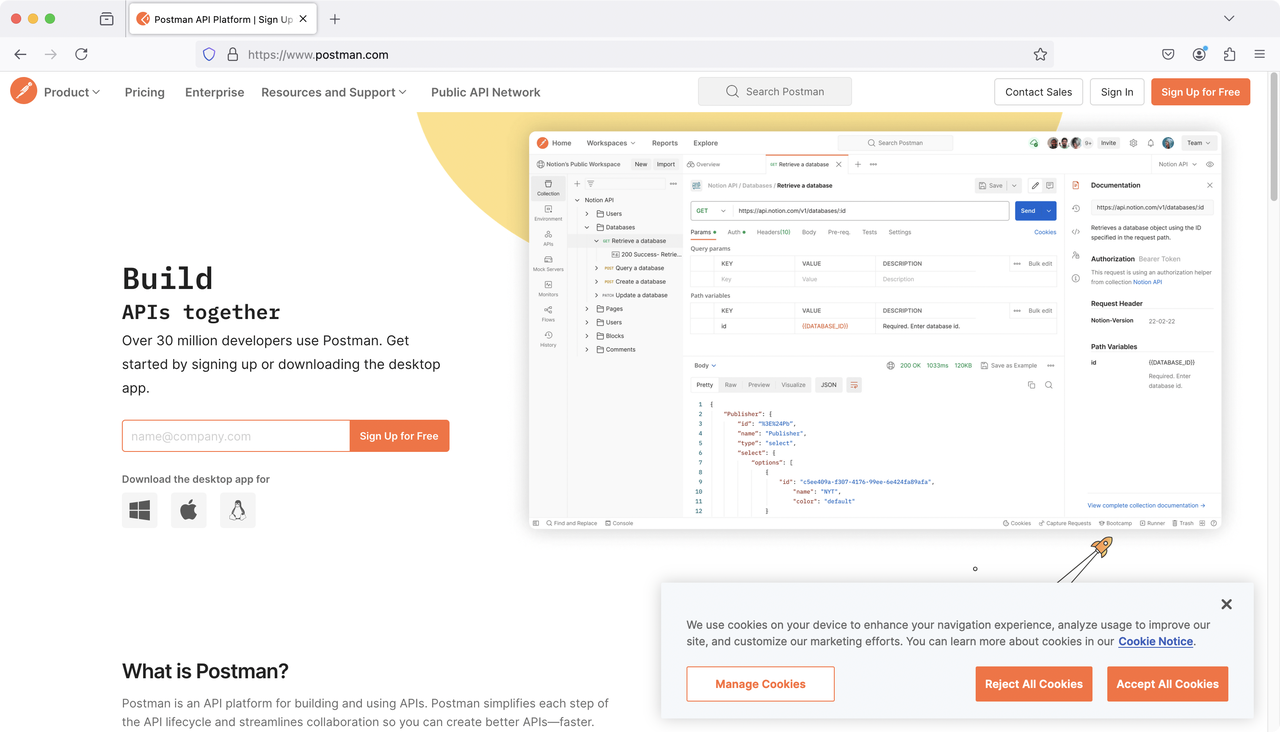Open the Firefox account icon

coord(1199,55)
